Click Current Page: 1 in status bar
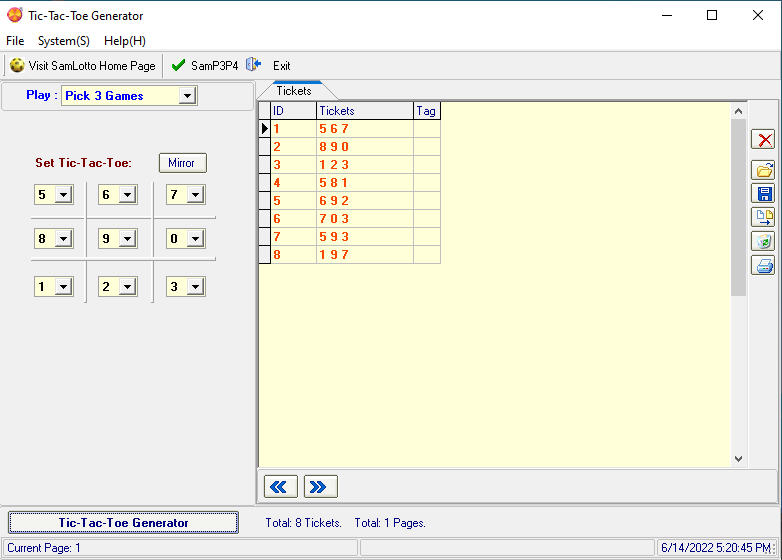This screenshot has width=782, height=560. click(44, 548)
